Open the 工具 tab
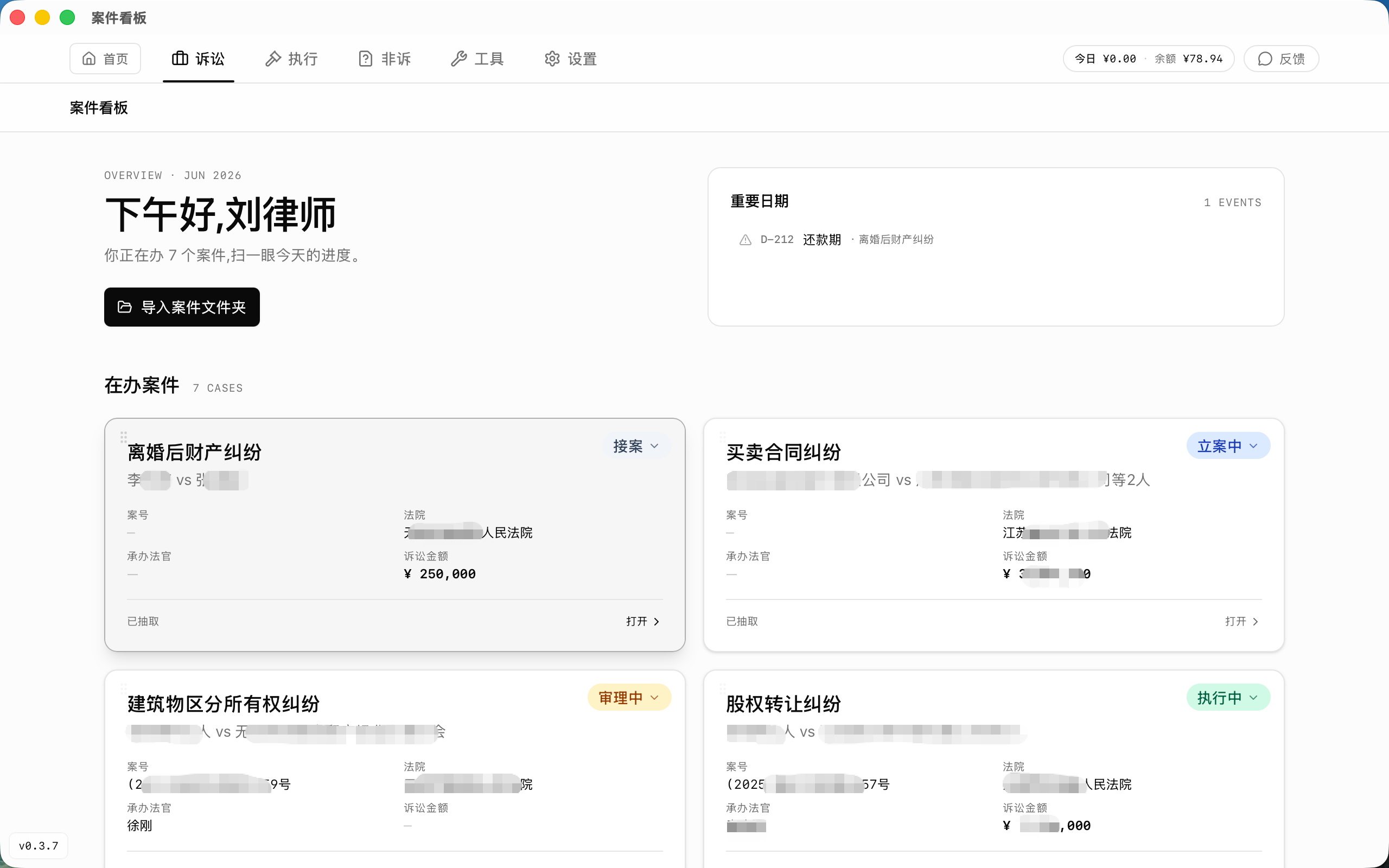Viewport: 1389px width, 868px height. (477, 59)
